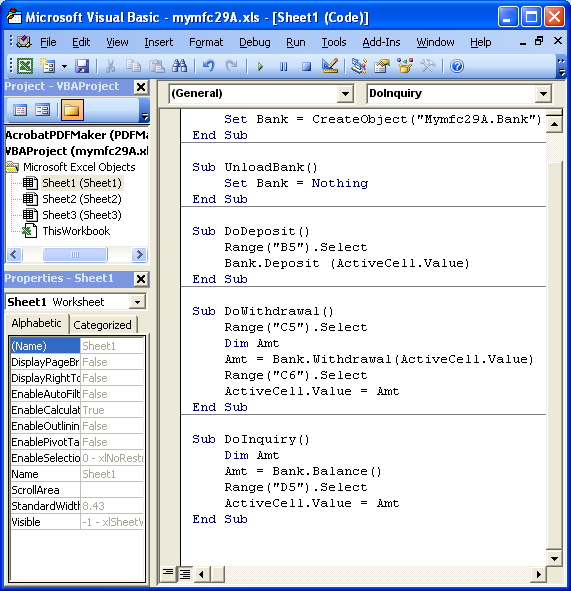Open the File menu
This screenshot has width=571, height=591.
pyautogui.click(x=48, y=42)
